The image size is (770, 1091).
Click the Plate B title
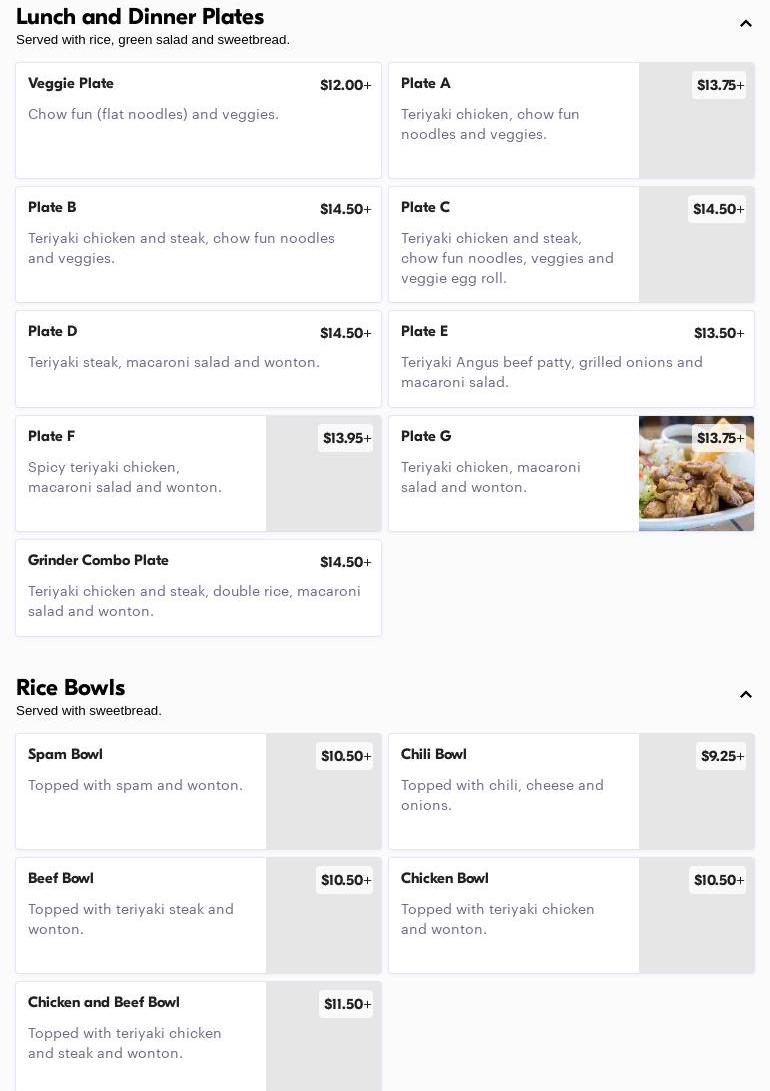(x=52, y=207)
